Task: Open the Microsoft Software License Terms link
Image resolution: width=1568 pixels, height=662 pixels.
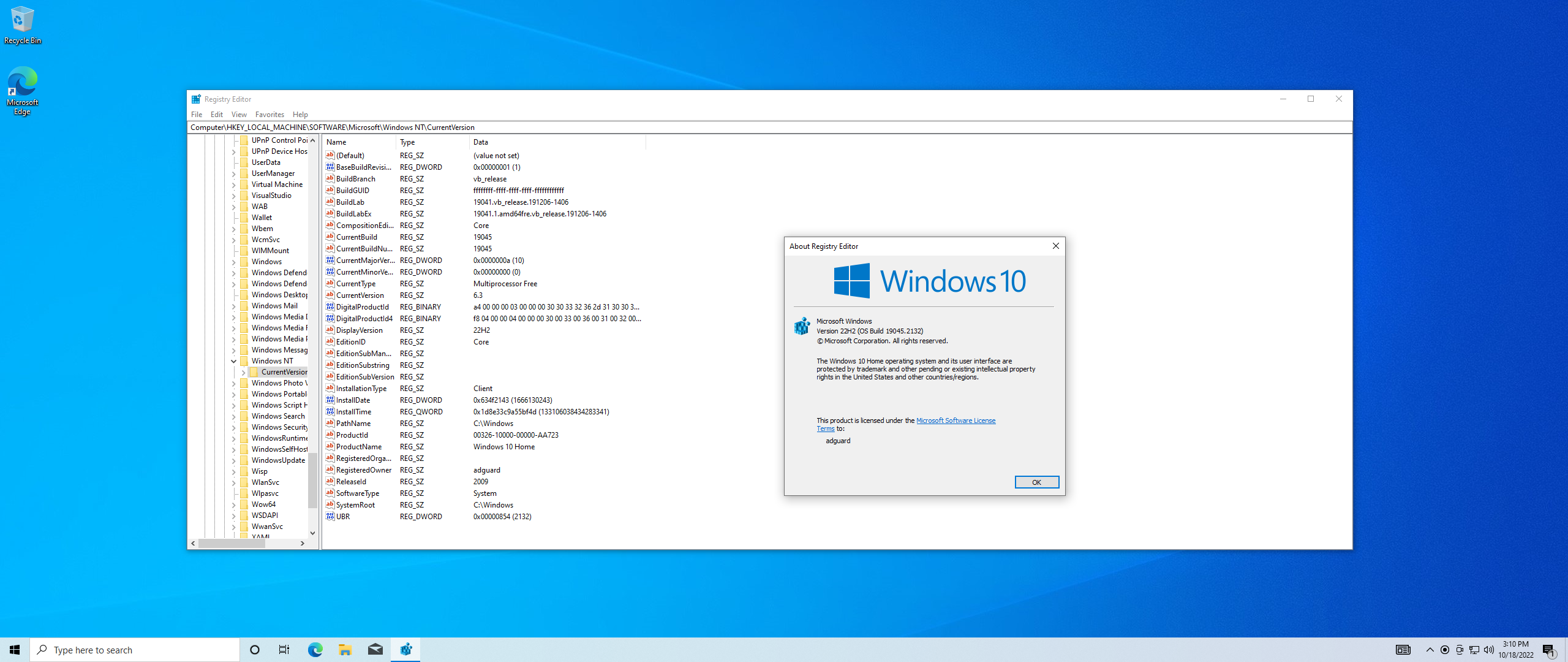Action: coord(956,420)
